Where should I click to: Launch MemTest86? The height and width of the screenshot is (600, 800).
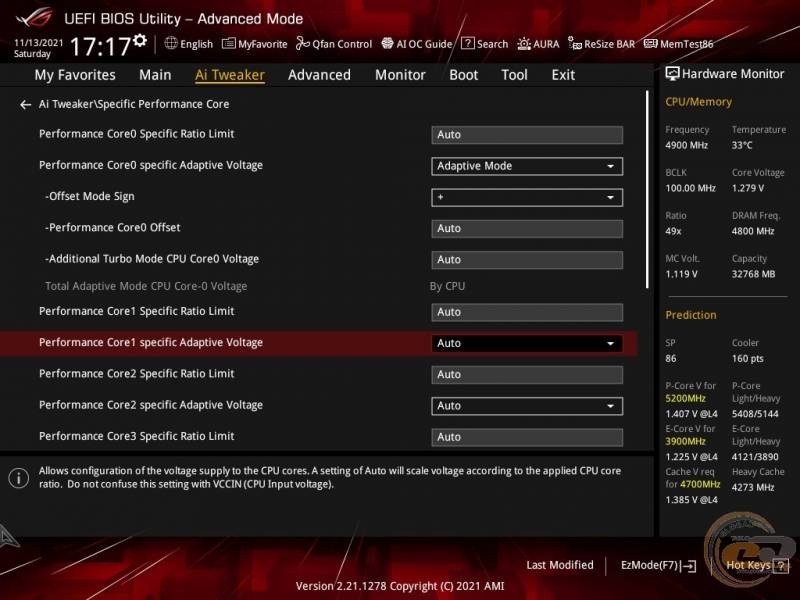pos(679,44)
